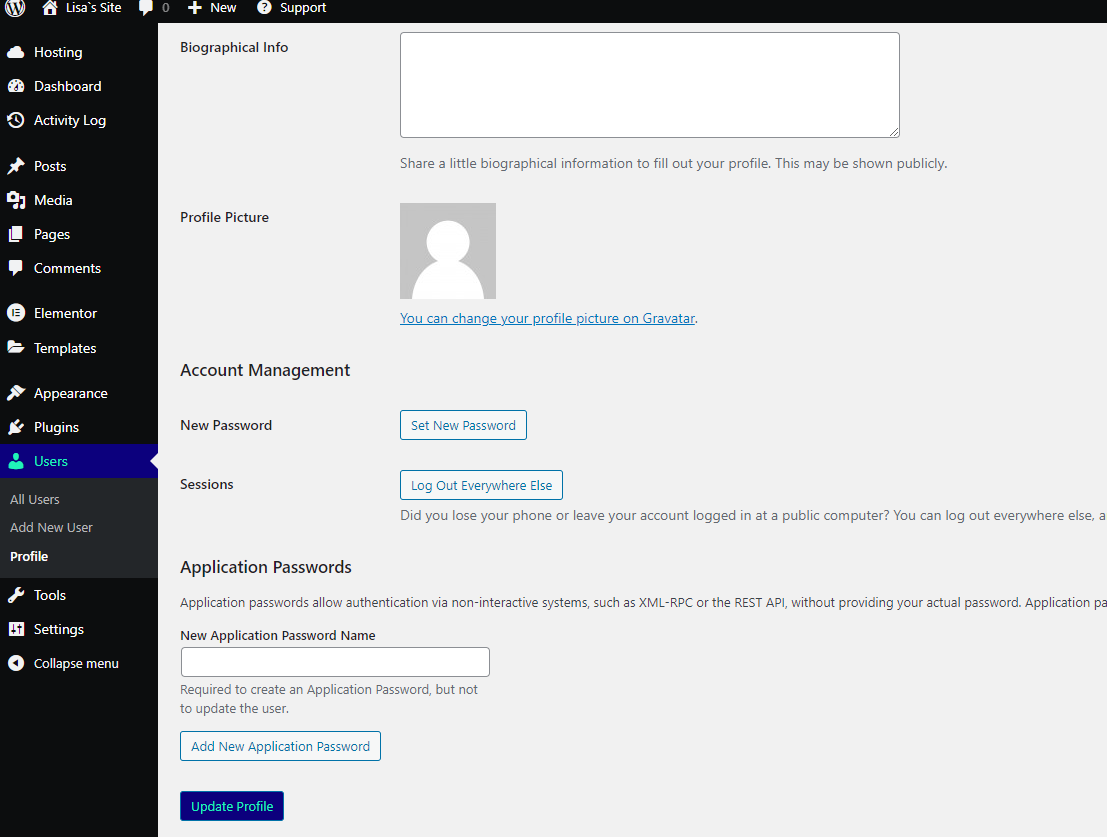Open the Hosting cloud icon

pos(16,52)
